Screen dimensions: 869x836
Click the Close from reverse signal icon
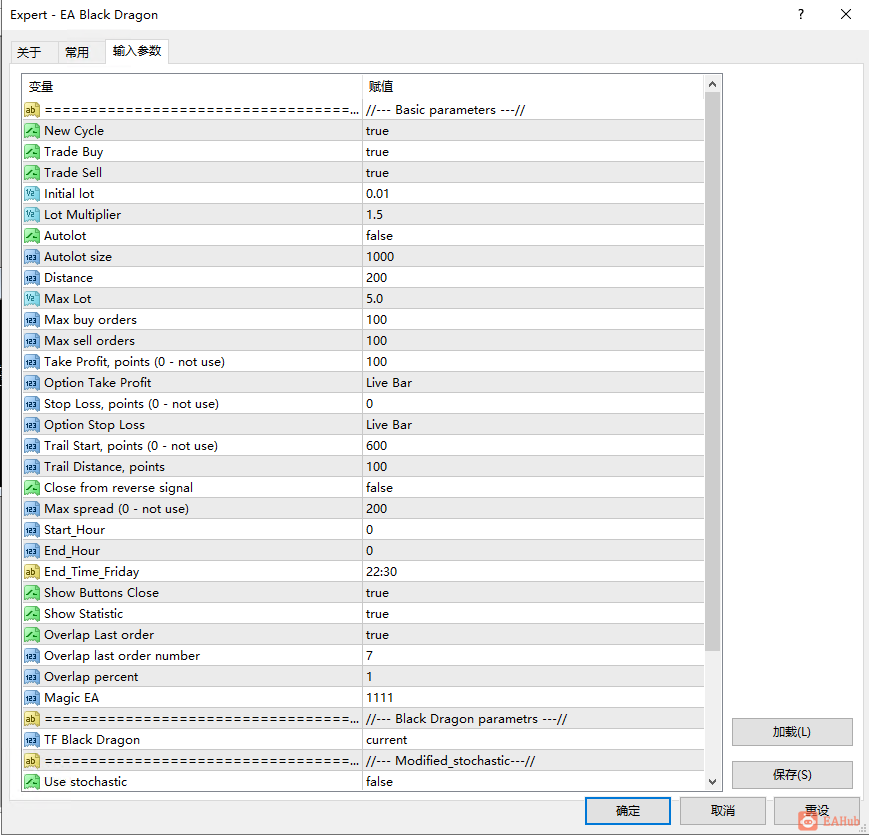[32, 488]
